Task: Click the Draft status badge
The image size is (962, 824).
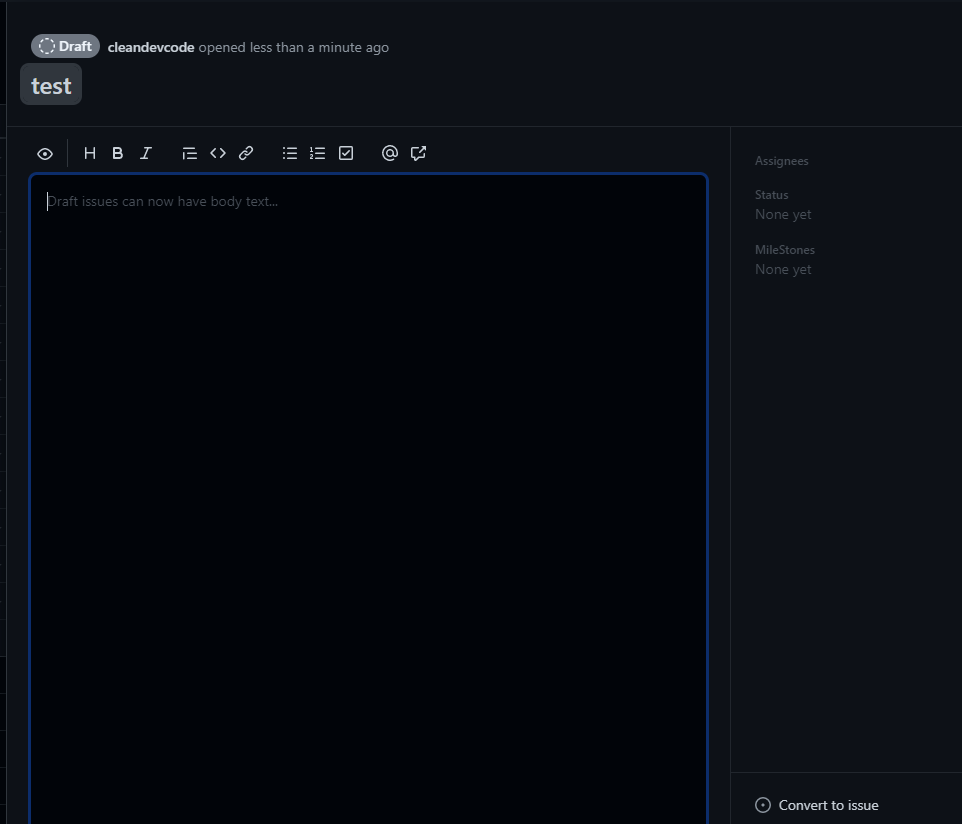Action: click(66, 46)
